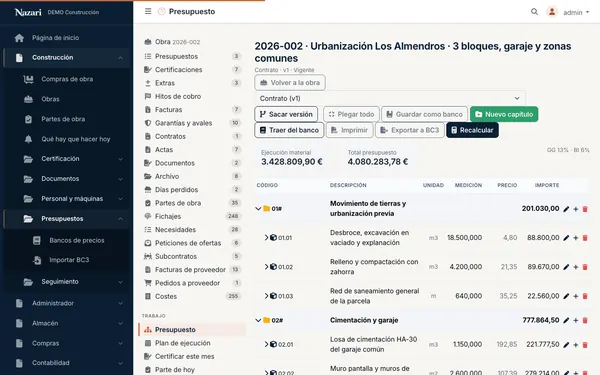The image size is (600, 375).
Task: Click the Sacar versión button
Action: coord(286,114)
